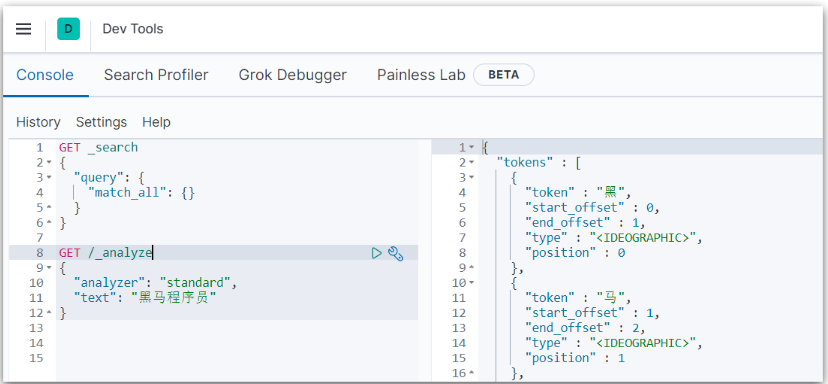Viewport: 828px width, 384px height.
Task: Open the wrench request options menu
Action: [396, 253]
